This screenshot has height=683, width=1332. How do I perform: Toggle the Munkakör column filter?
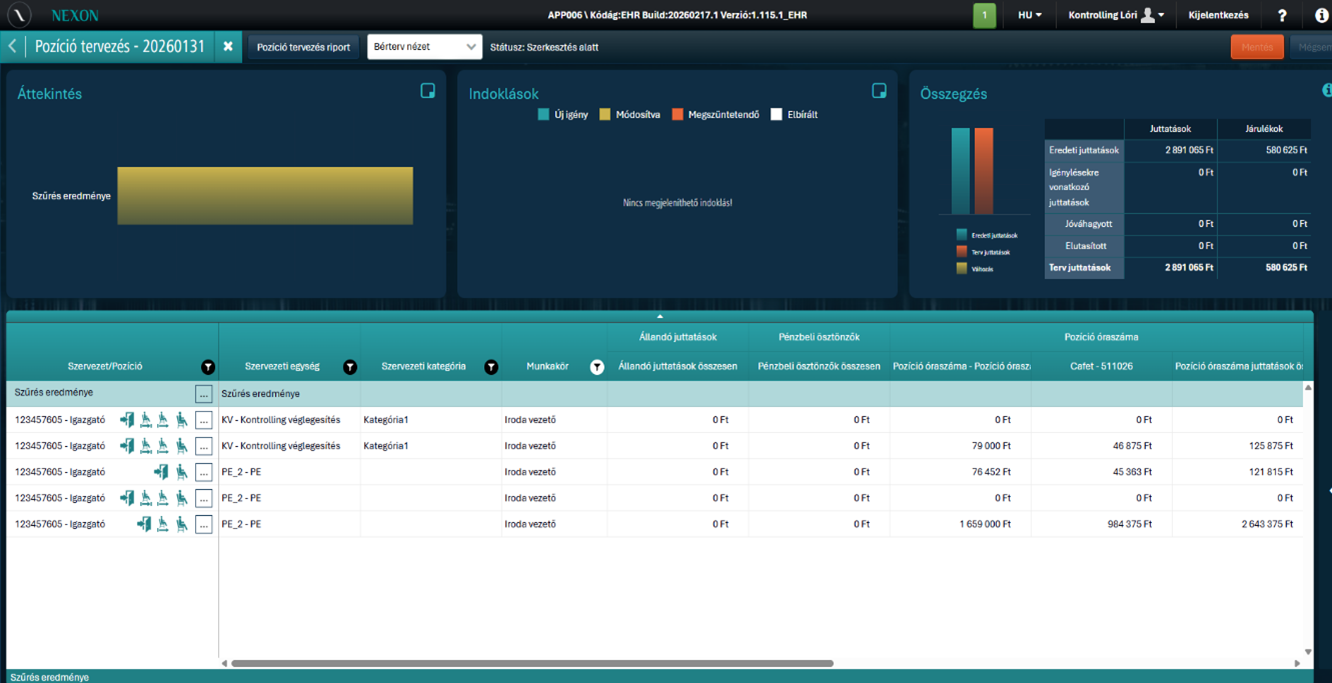(596, 367)
